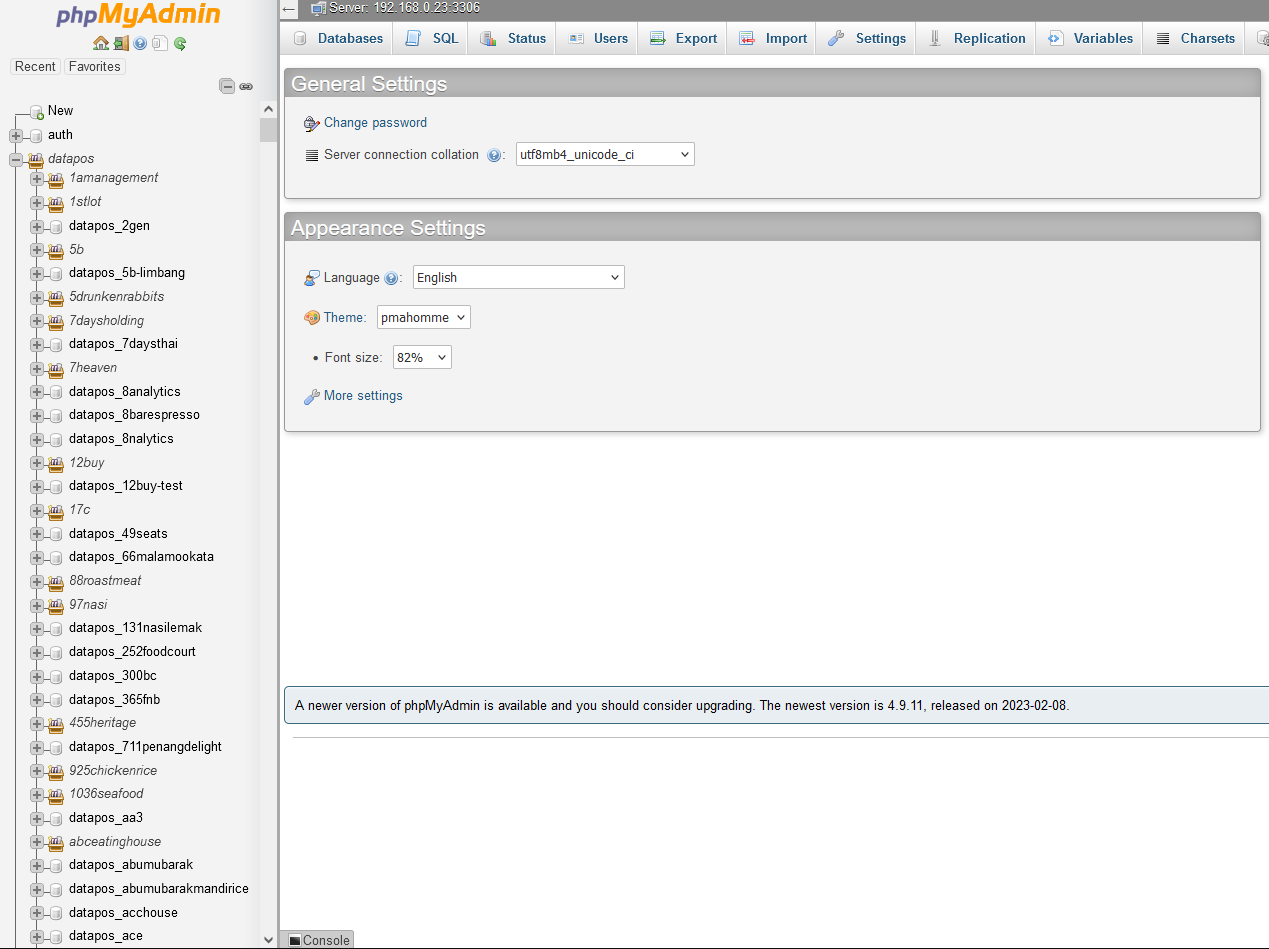Click the database icon of datapos_300bc
The height and width of the screenshot is (949, 1269).
pyautogui.click(x=57, y=676)
